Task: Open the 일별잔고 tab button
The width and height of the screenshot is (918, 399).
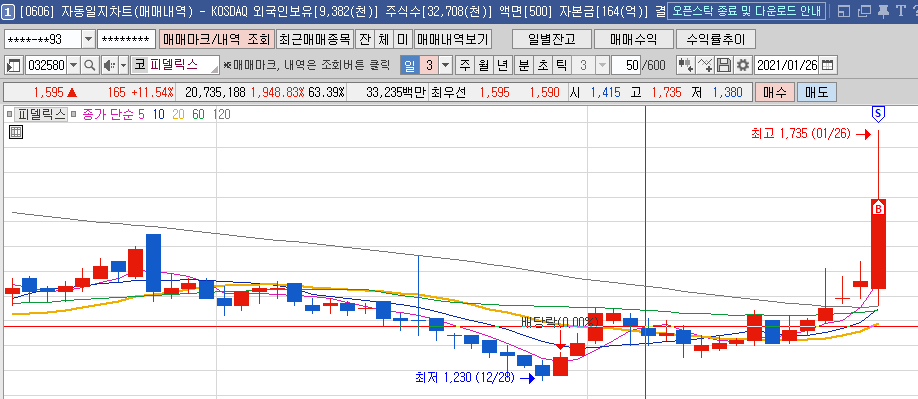Action: tap(552, 39)
